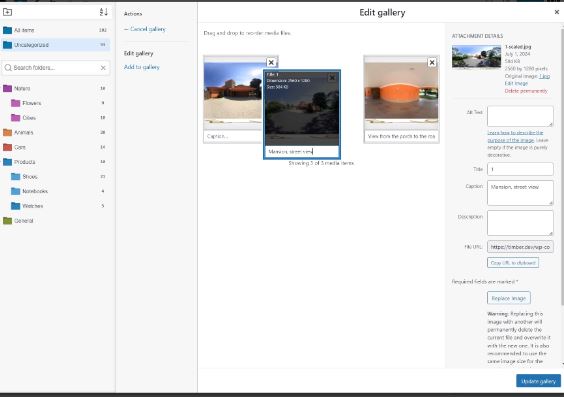Click the Update gallery button
The height and width of the screenshot is (397, 564).
pyautogui.click(x=538, y=381)
